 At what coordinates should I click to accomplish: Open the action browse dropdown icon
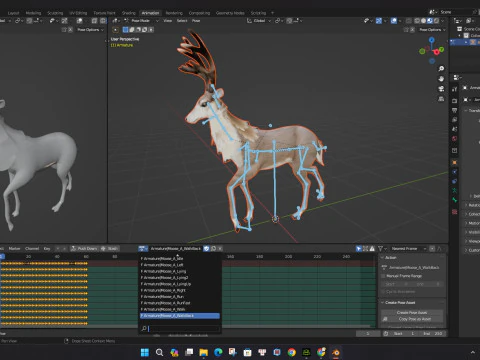point(143,249)
